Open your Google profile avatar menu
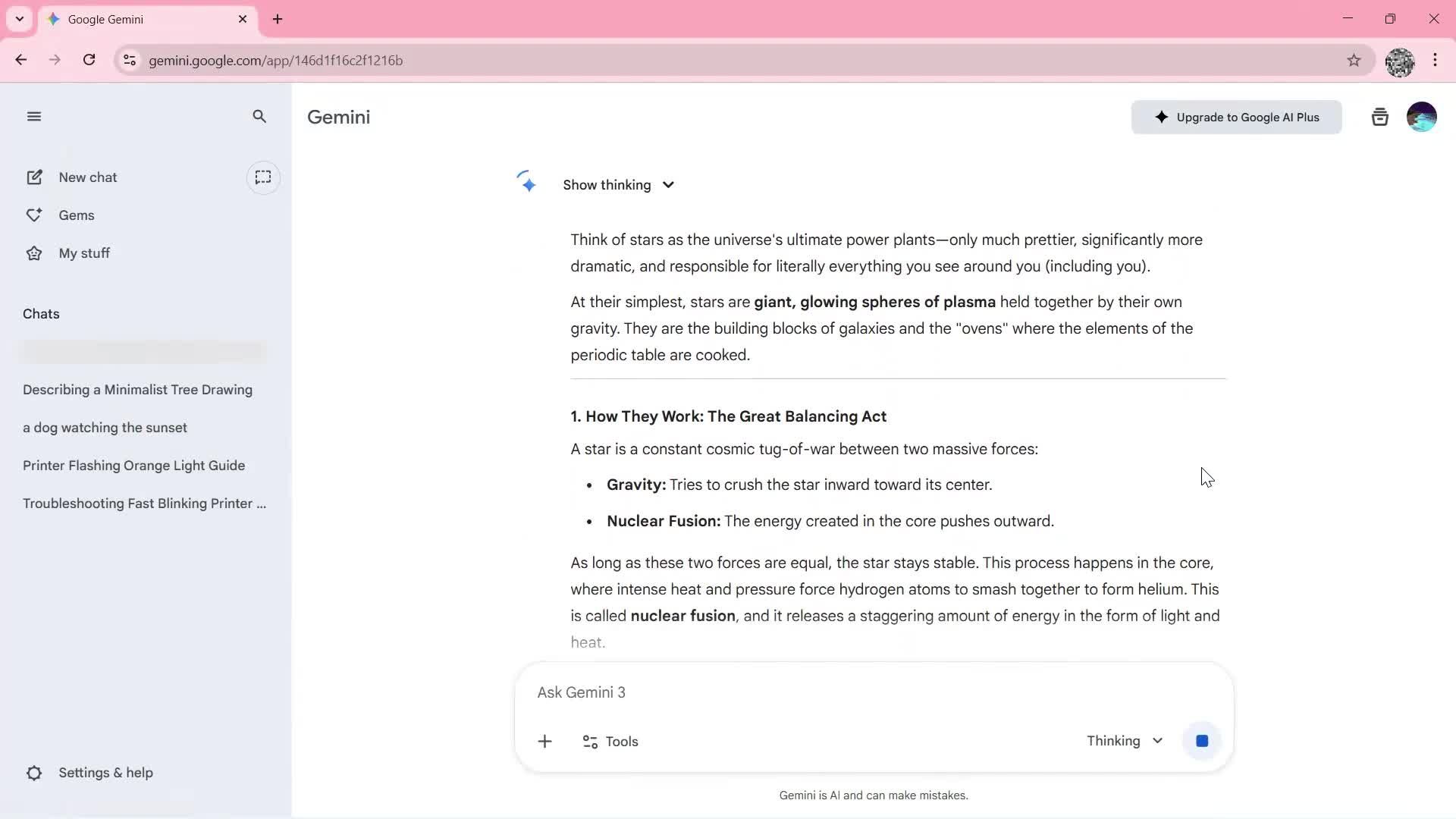Image resolution: width=1456 pixels, height=819 pixels. [1422, 116]
